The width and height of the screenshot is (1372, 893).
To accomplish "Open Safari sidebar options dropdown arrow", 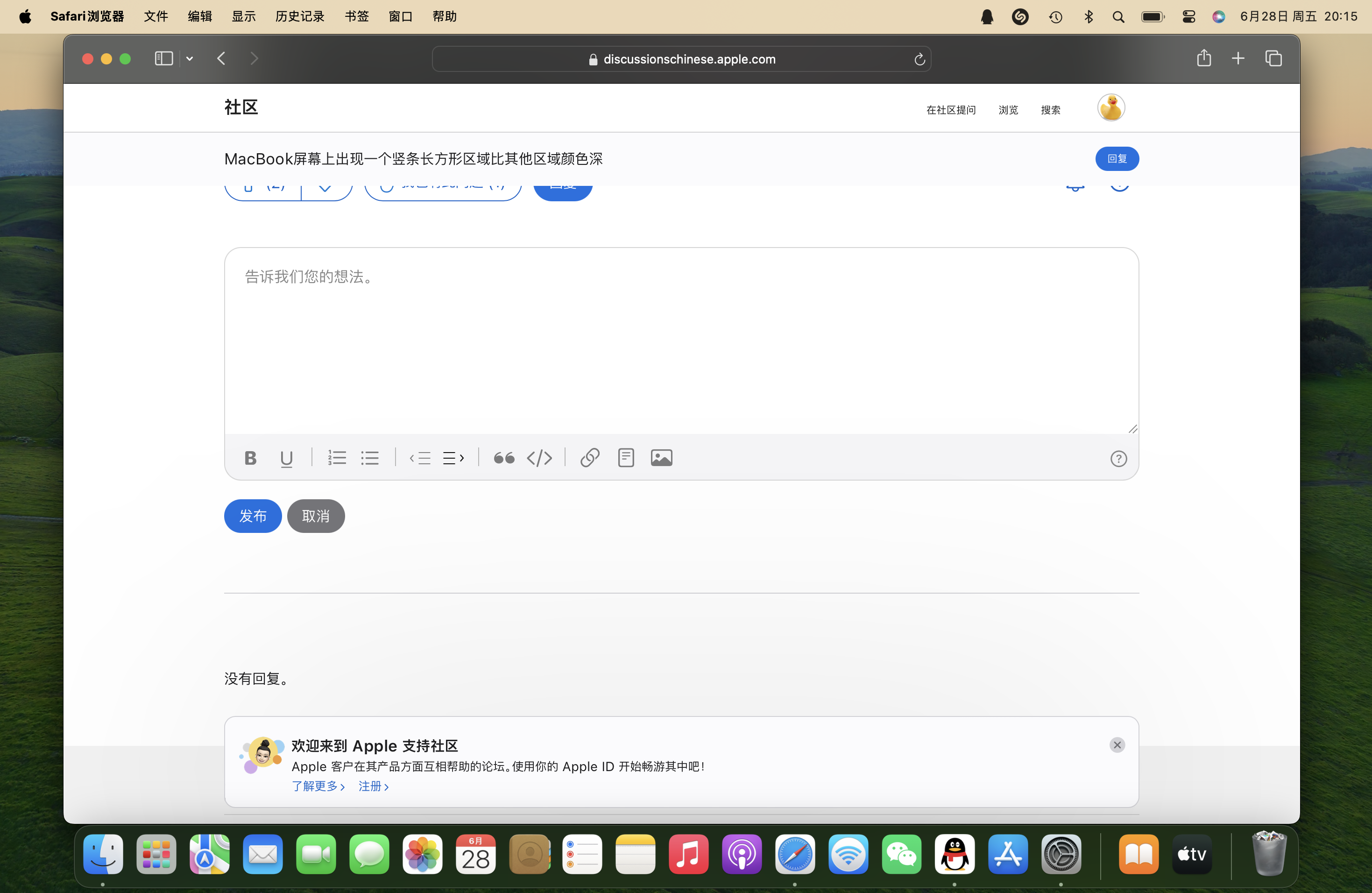I will [x=190, y=59].
